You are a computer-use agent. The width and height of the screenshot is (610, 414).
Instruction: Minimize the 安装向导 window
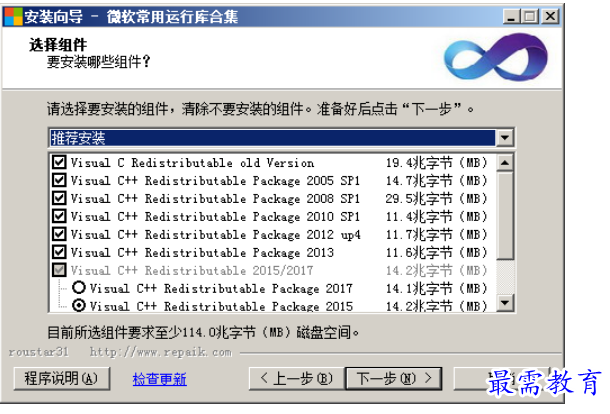tap(511, 16)
